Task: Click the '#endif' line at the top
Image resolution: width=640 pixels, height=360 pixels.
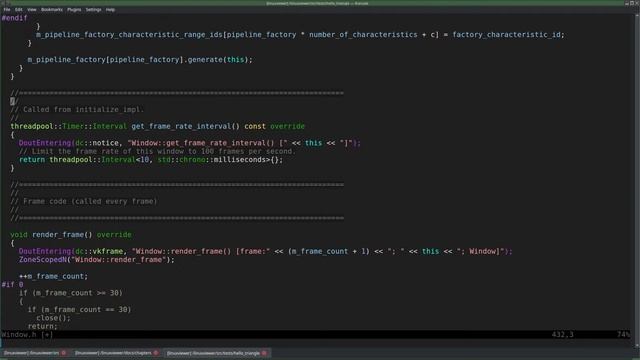Action: (14, 18)
